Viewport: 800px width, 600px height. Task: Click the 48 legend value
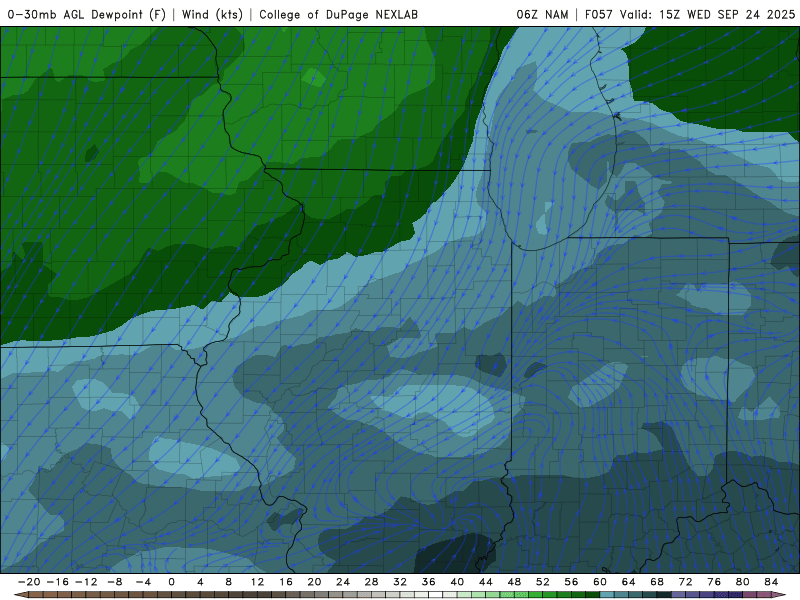coord(514,582)
